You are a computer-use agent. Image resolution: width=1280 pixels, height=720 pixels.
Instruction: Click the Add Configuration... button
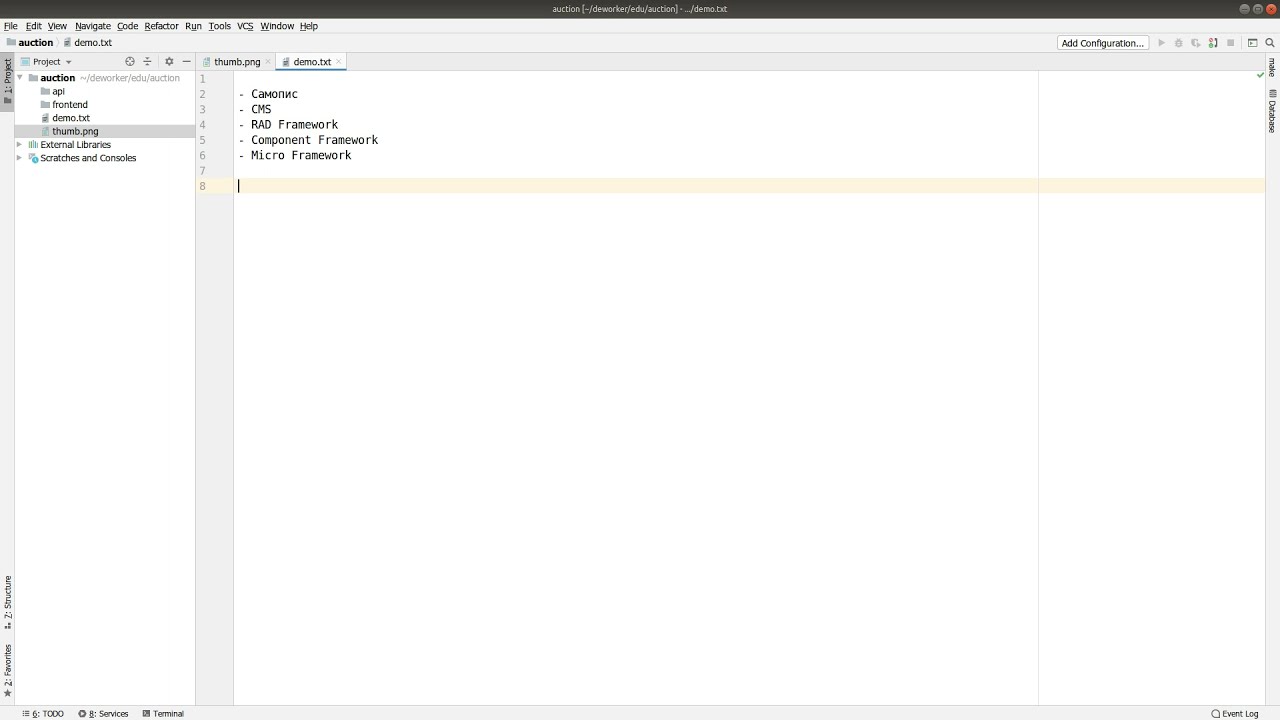point(1102,43)
